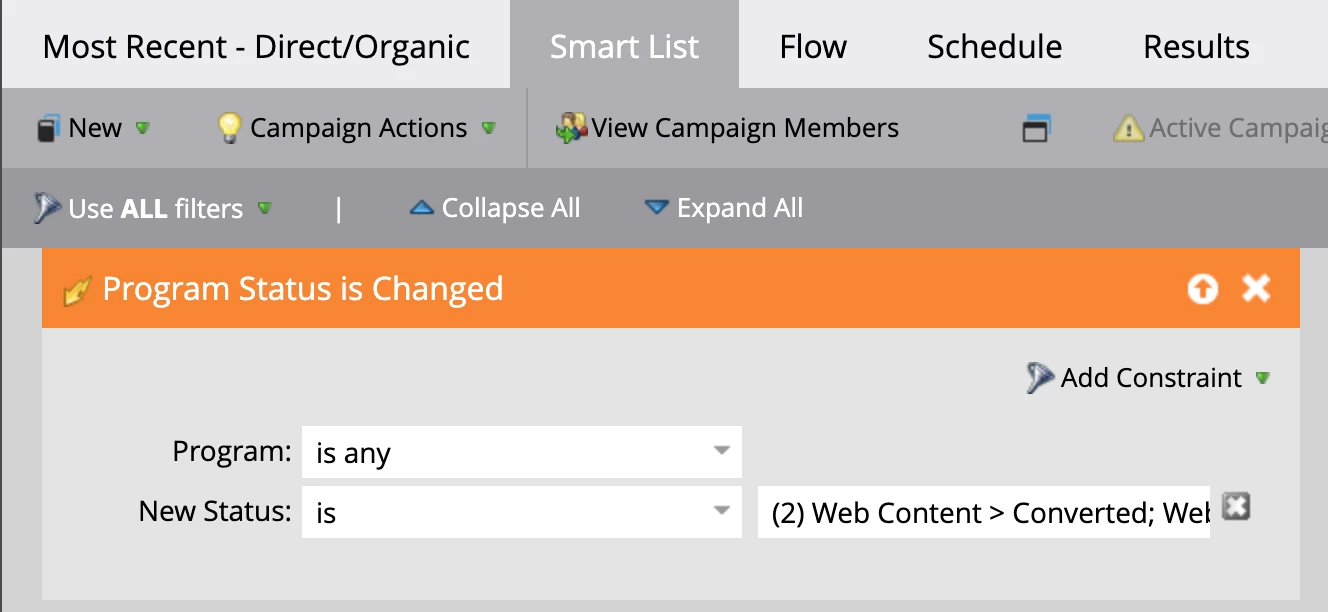Click the pencil icon on the trigger header
The image size is (1328, 612).
point(76,291)
